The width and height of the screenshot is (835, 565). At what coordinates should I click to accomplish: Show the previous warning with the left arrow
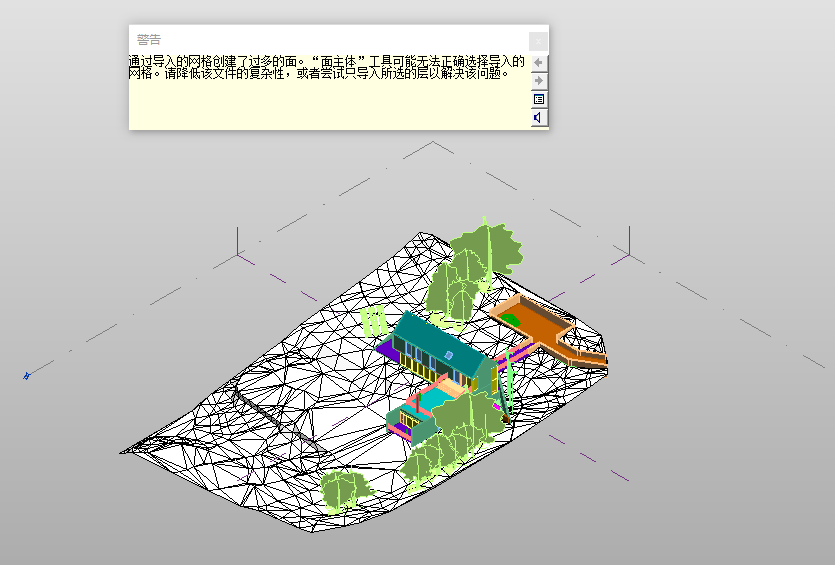coord(539,62)
